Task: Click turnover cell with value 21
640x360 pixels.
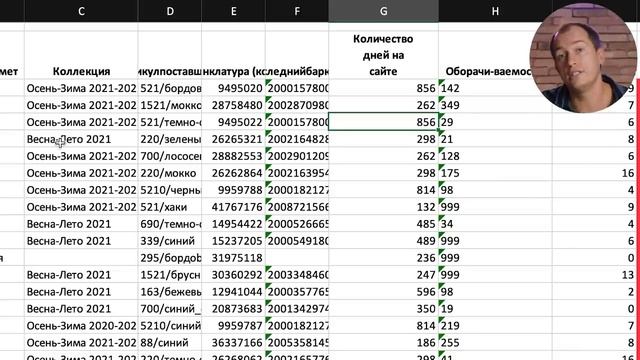Action: point(495,139)
